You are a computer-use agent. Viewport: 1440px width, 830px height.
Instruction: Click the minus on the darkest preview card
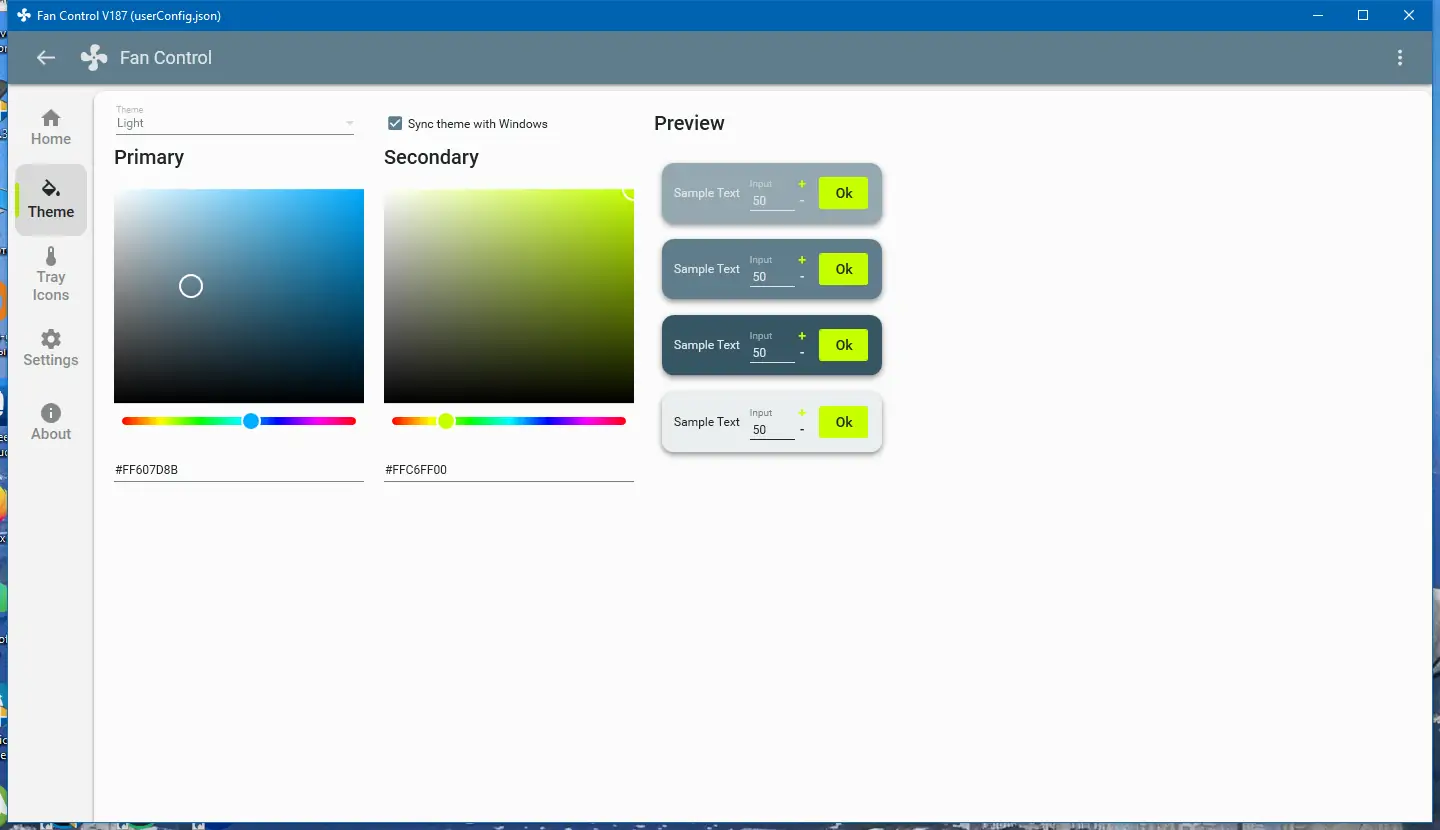(802, 353)
